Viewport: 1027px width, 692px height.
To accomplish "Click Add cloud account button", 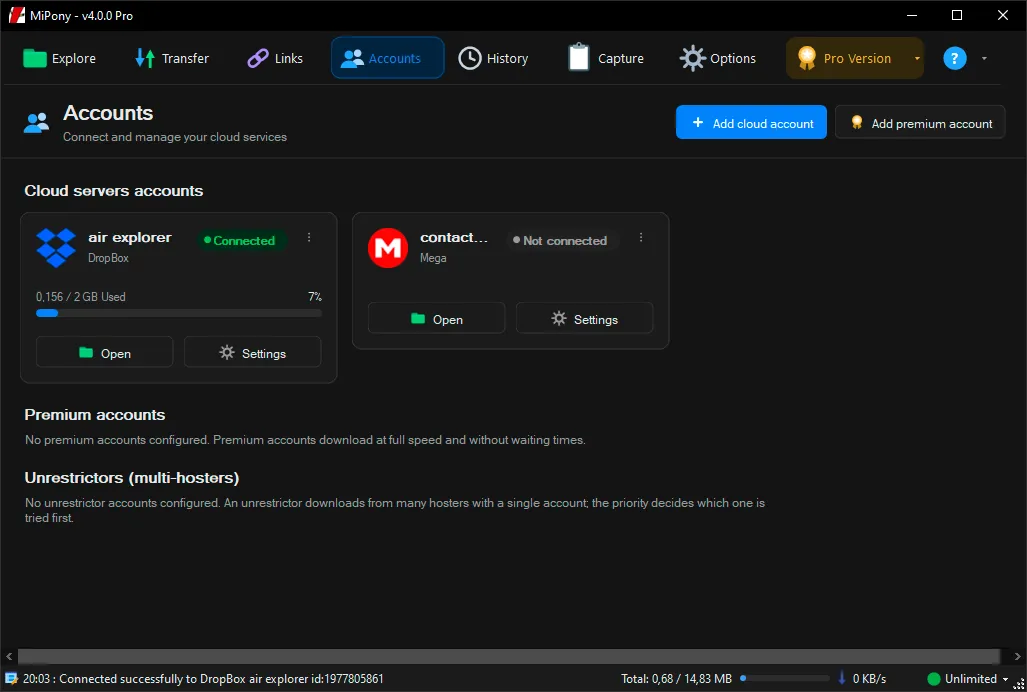I will click(x=751, y=122).
